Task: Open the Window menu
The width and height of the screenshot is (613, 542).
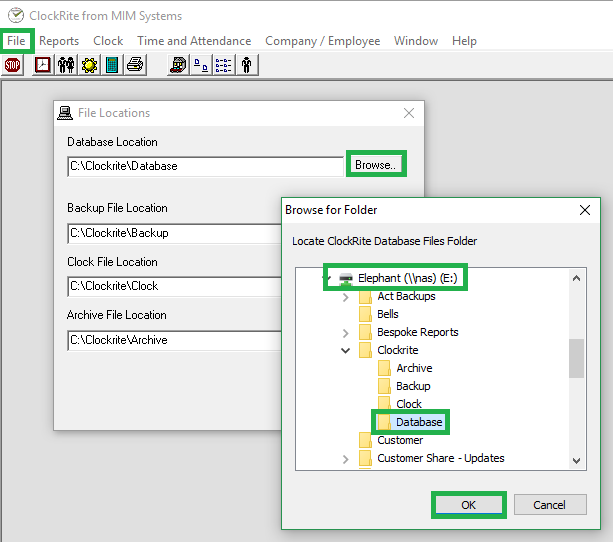Action: [x=416, y=41]
